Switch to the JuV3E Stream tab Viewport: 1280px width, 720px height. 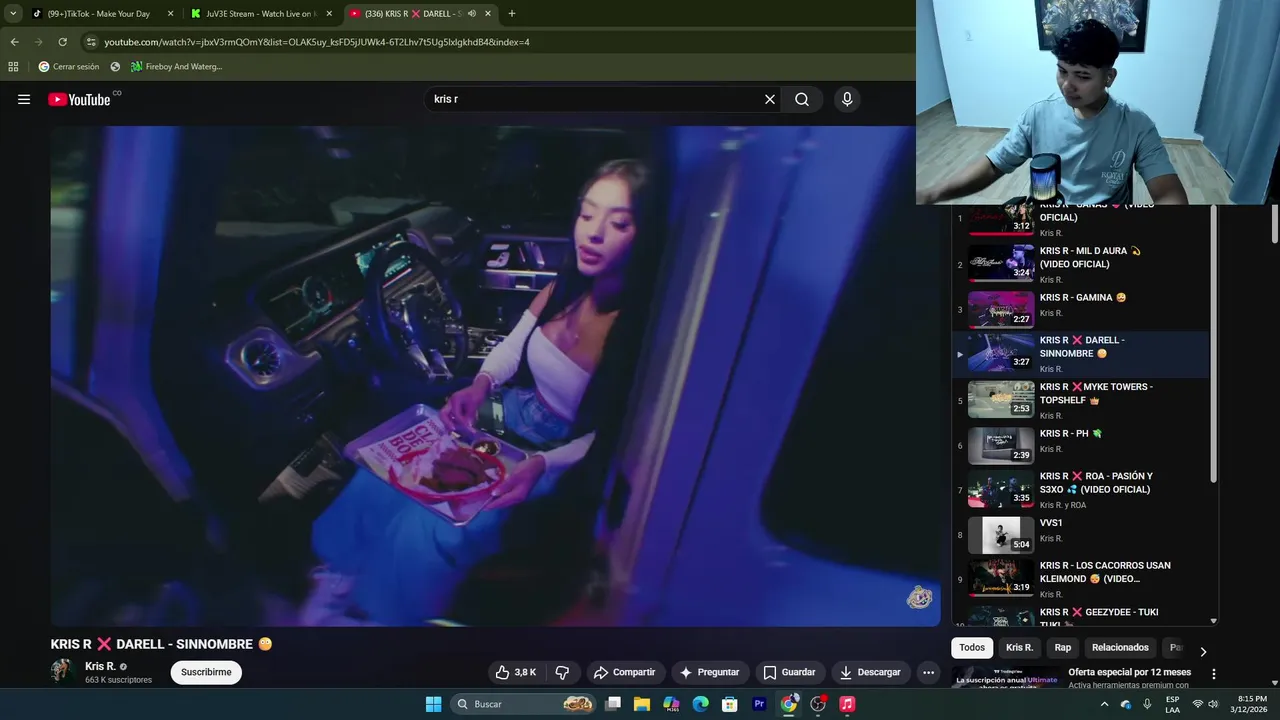pos(262,14)
